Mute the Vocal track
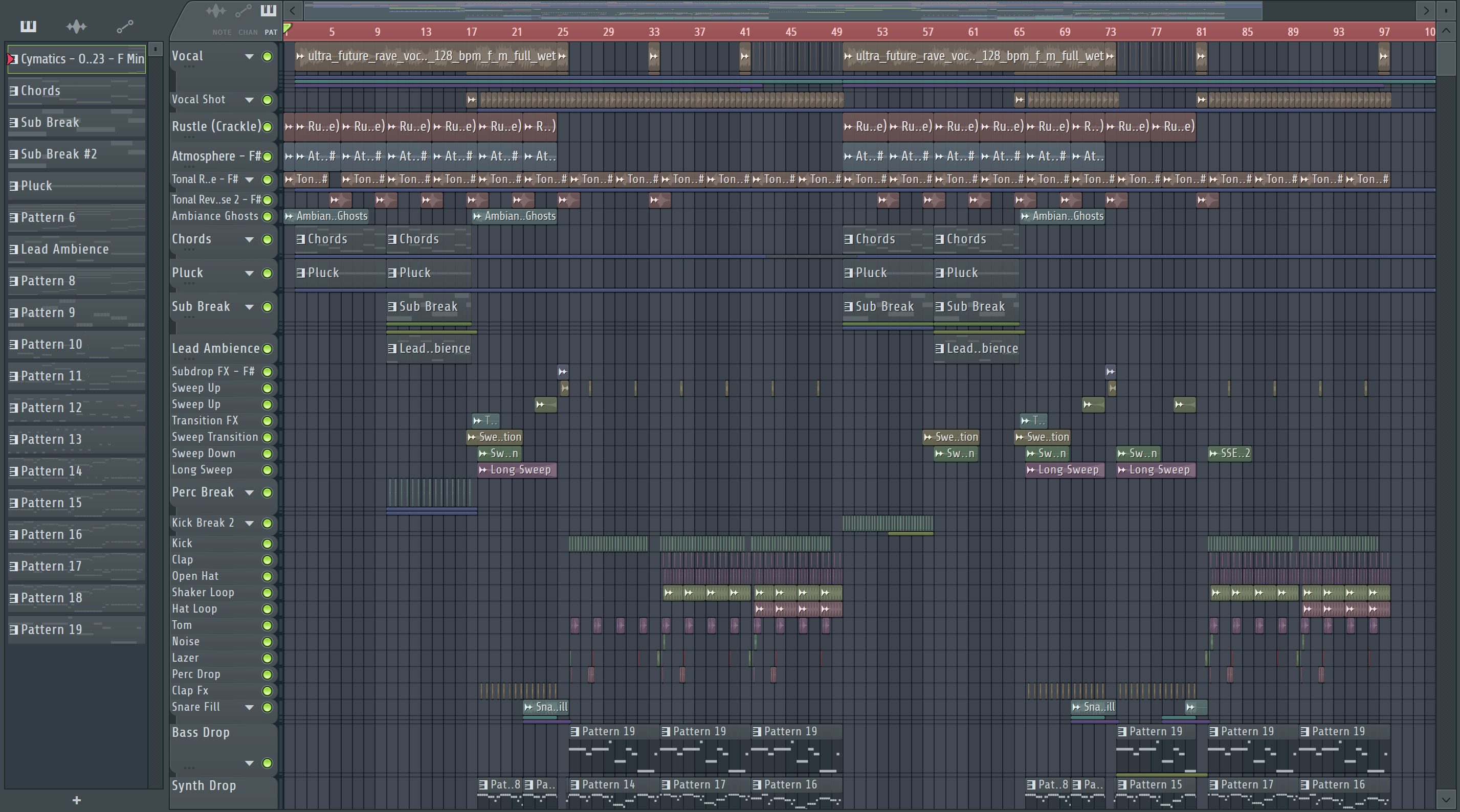1460x812 pixels. pyautogui.click(x=267, y=56)
